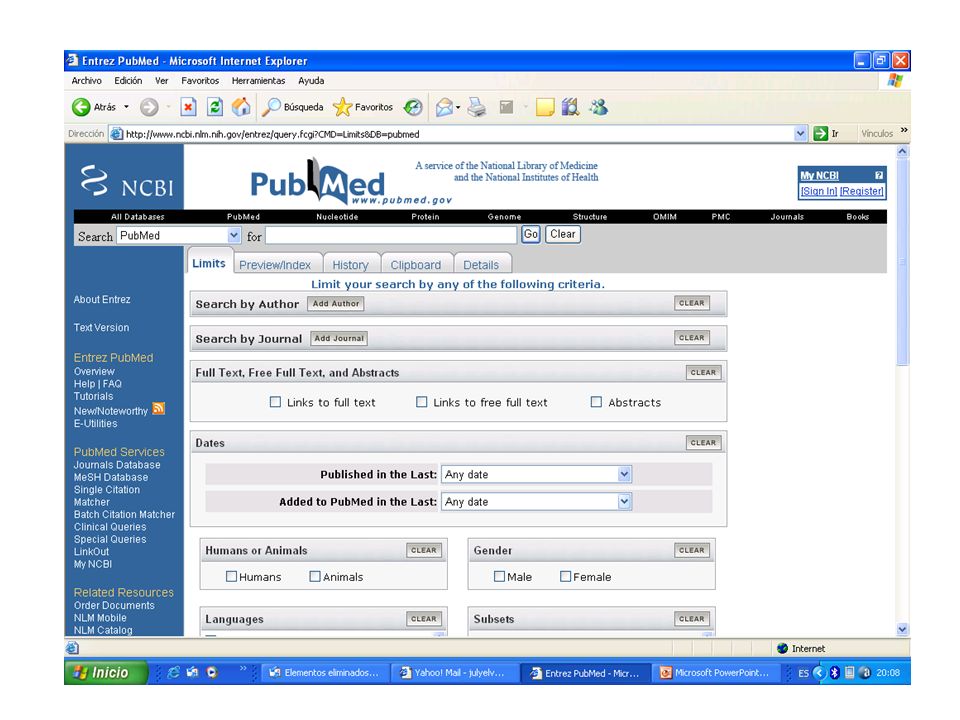Open Clinical Queries in the sidebar
The image size is (960, 720).
coord(110,527)
